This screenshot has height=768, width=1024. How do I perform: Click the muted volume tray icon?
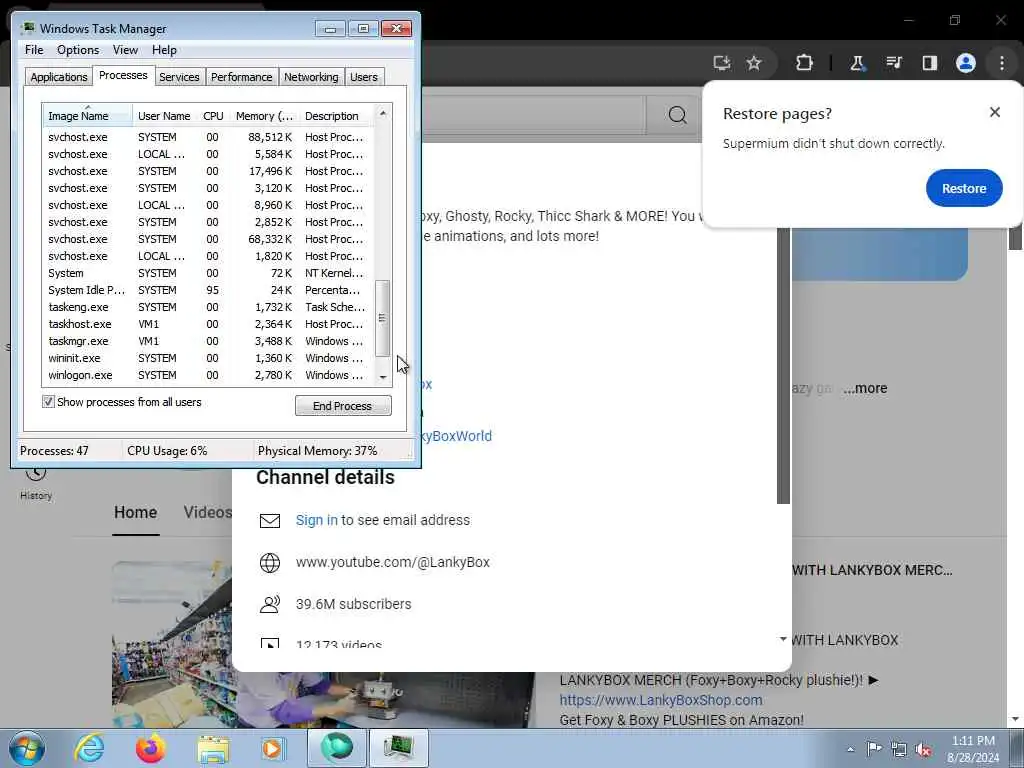(923, 750)
